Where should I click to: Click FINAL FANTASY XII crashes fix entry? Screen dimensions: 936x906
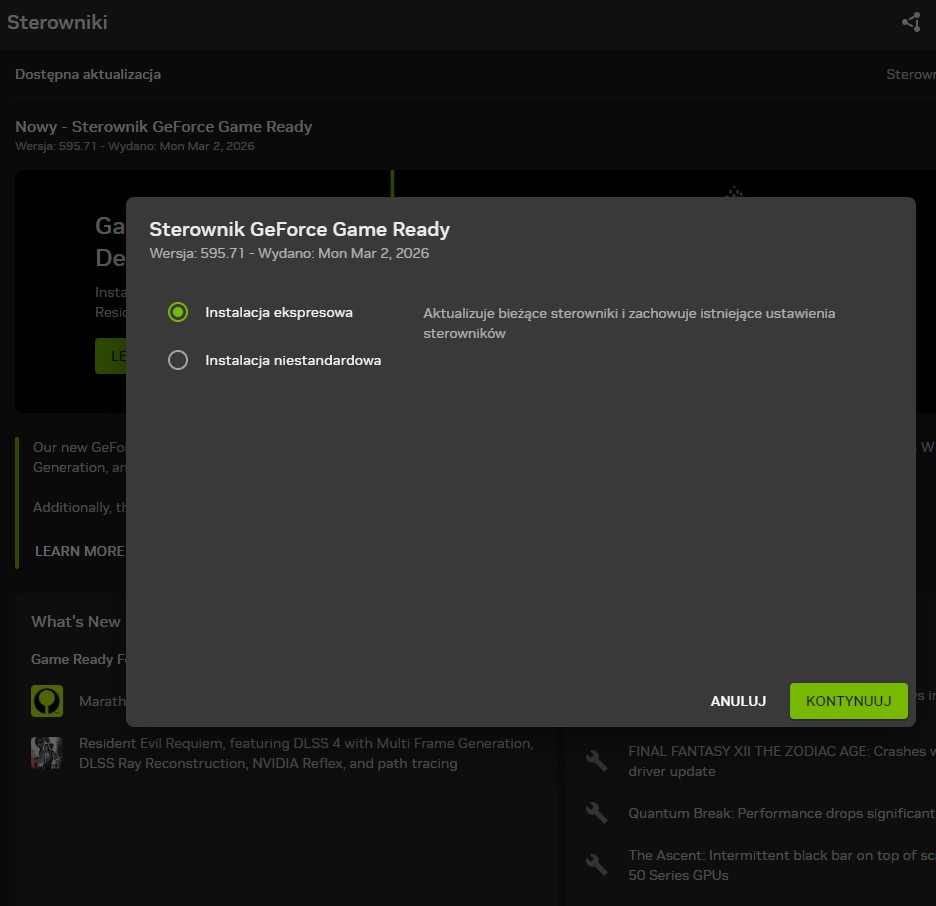[x=781, y=761]
